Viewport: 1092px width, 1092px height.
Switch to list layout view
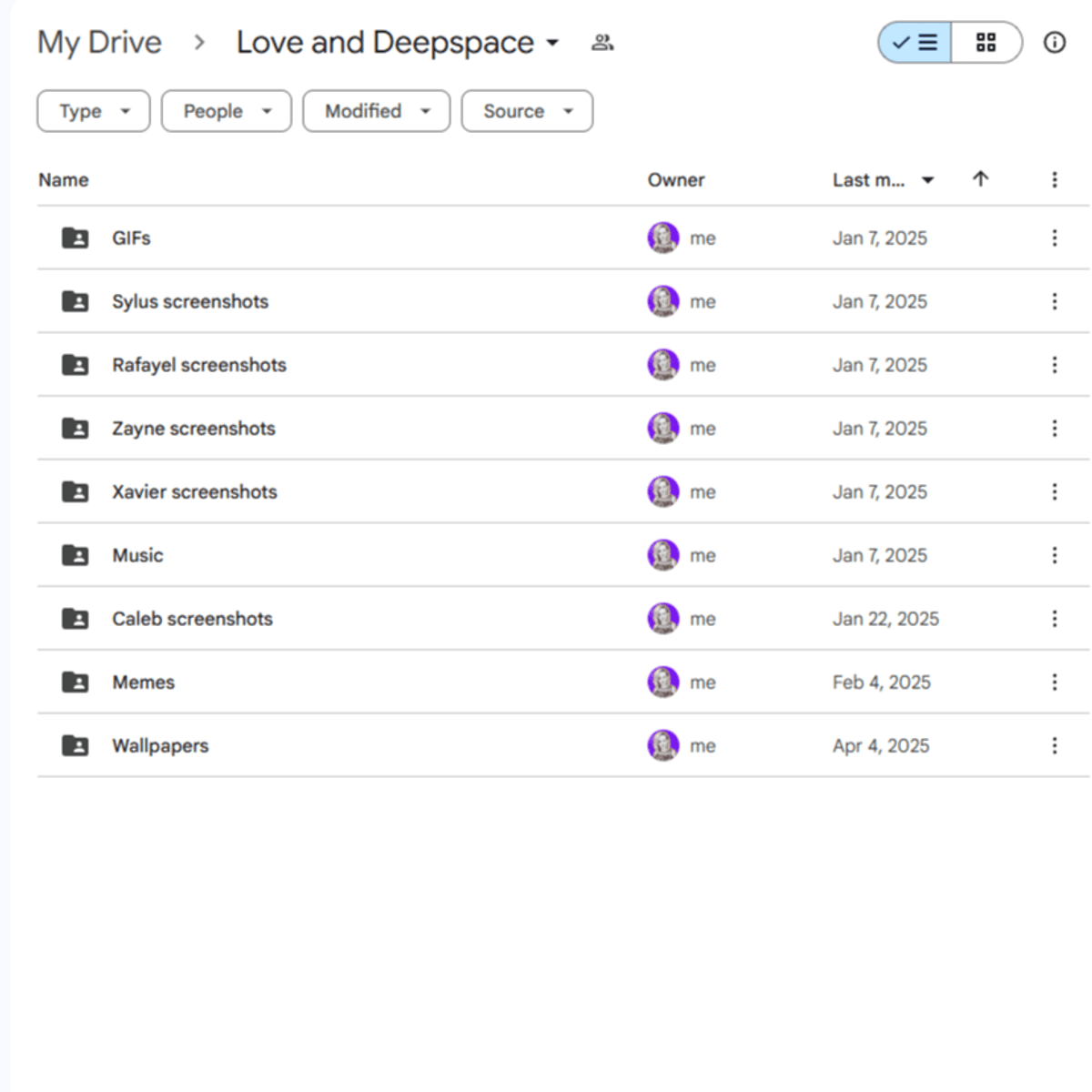click(x=915, y=43)
